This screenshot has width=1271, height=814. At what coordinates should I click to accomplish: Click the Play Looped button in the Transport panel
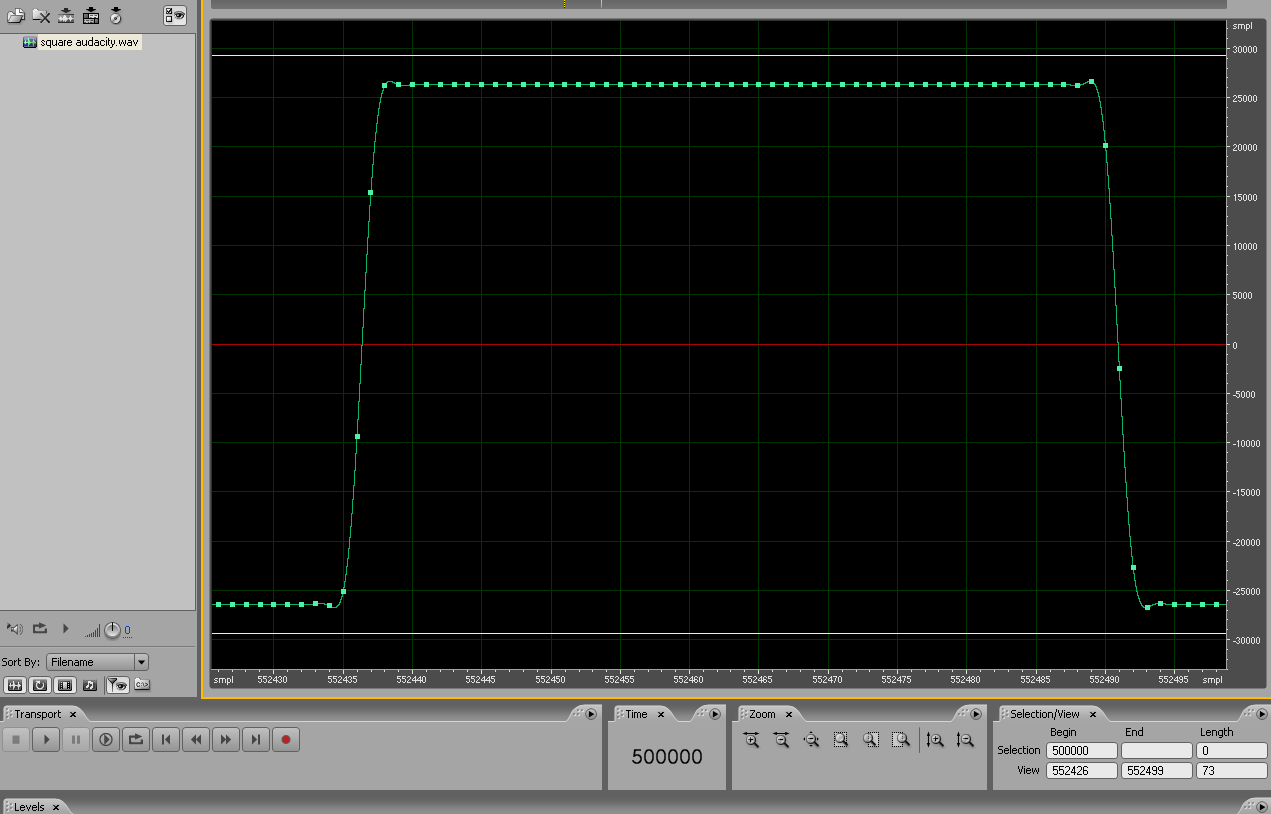click(136, 740)
